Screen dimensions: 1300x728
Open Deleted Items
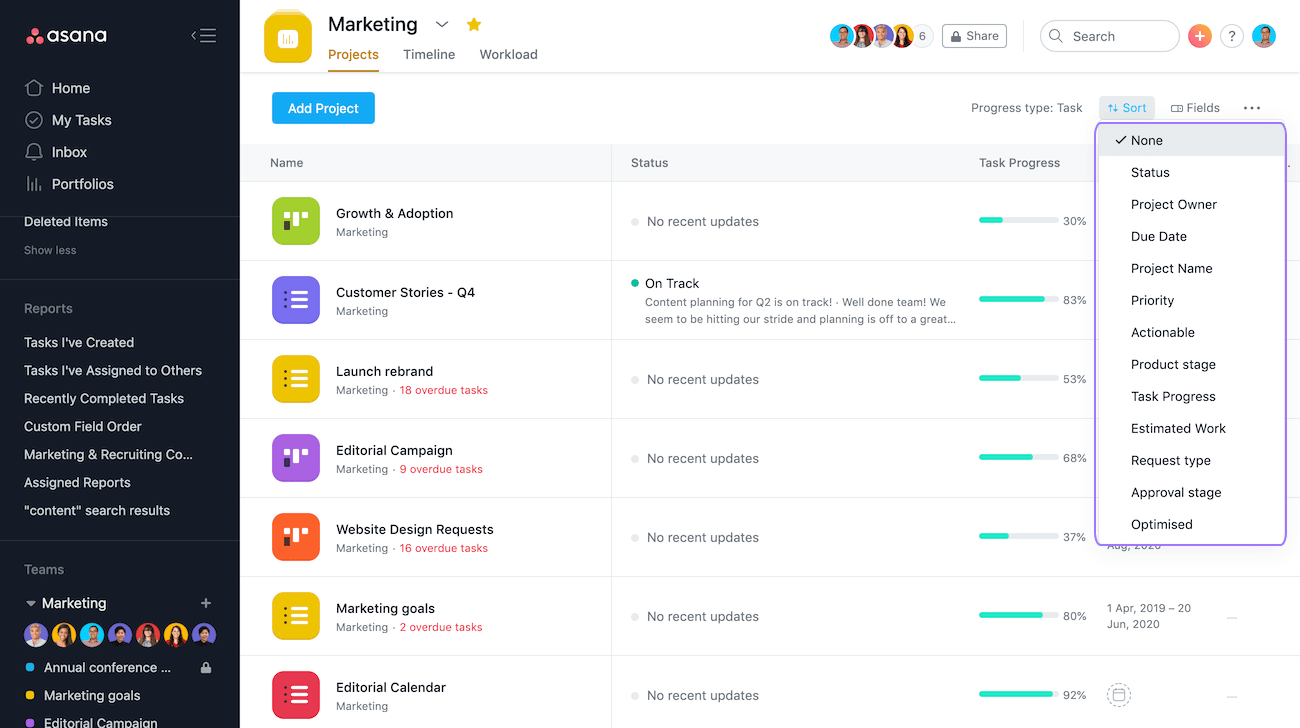tap(66, 222)
